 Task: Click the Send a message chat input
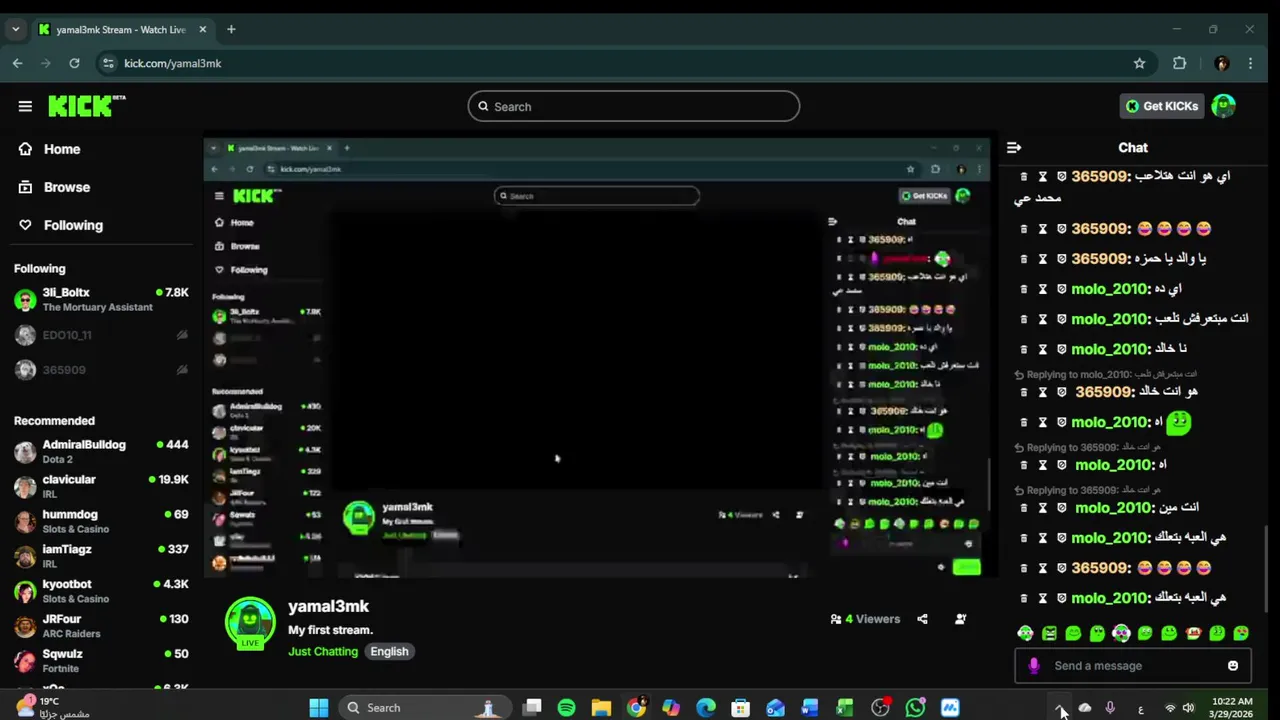[1133, 666]
